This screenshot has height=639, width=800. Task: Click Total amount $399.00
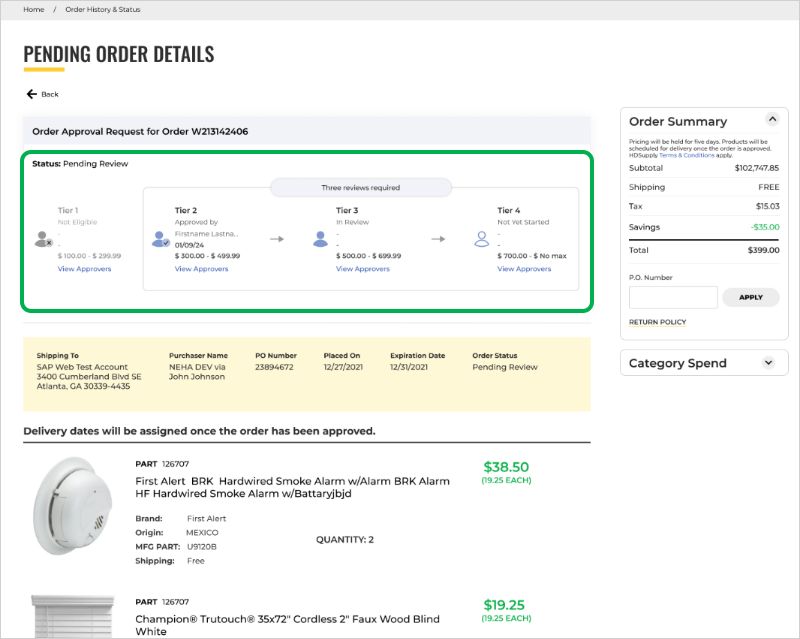tap(763, 250)
